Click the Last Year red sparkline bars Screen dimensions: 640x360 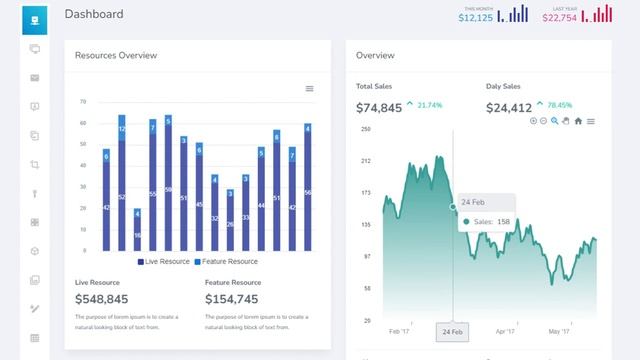pyautogui.click(x=597, y=13)
